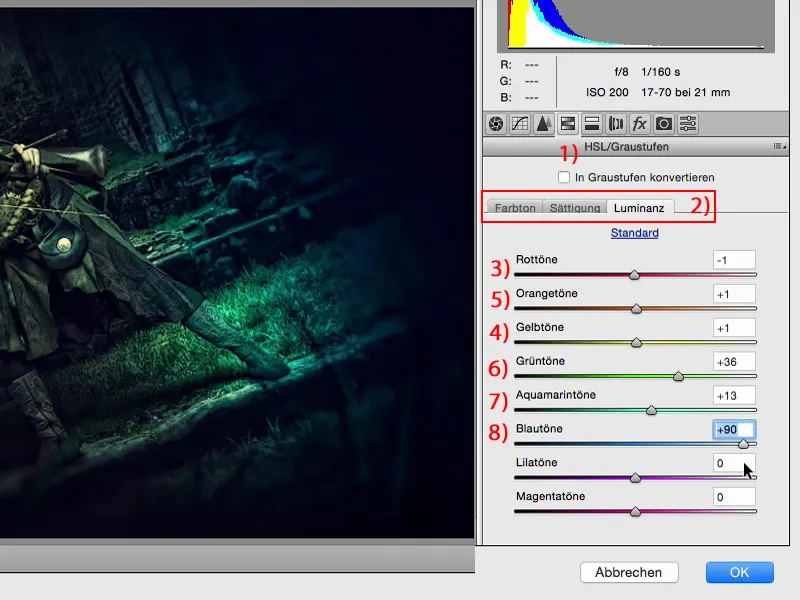Screen dimensions: 800x600
Task: Switch to the Farbton tab
Action: pyautogui.click(x=513, y=208)
